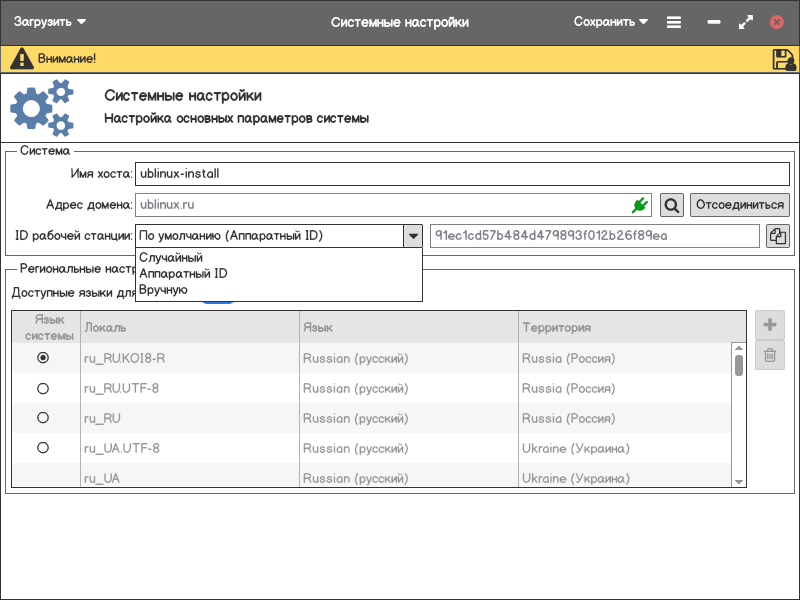Choose ru_UA.UTF-8 as system language

pos(43,448)
